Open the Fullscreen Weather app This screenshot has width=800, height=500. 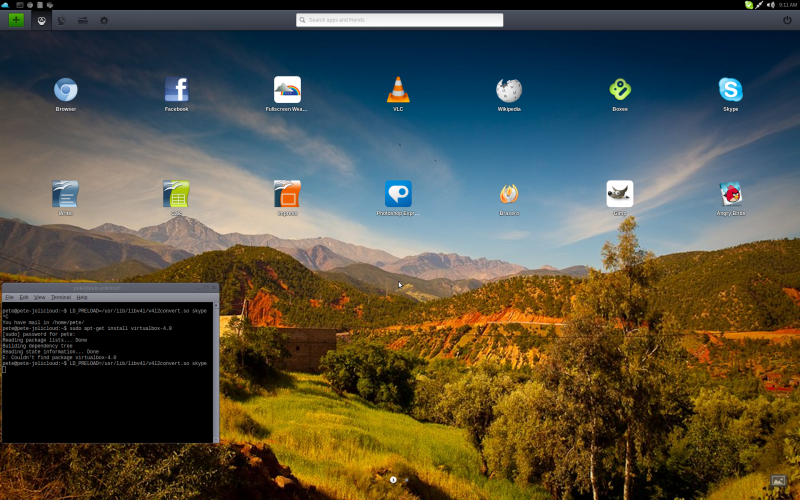287,90
